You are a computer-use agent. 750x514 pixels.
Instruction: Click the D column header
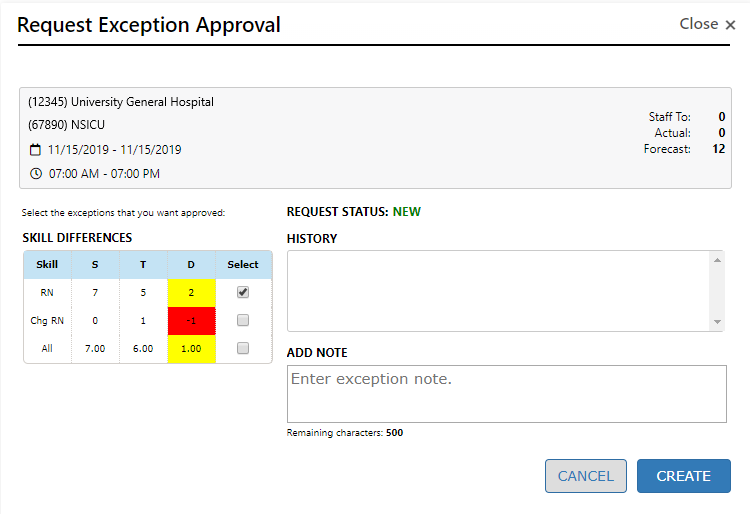click(191, 265)
